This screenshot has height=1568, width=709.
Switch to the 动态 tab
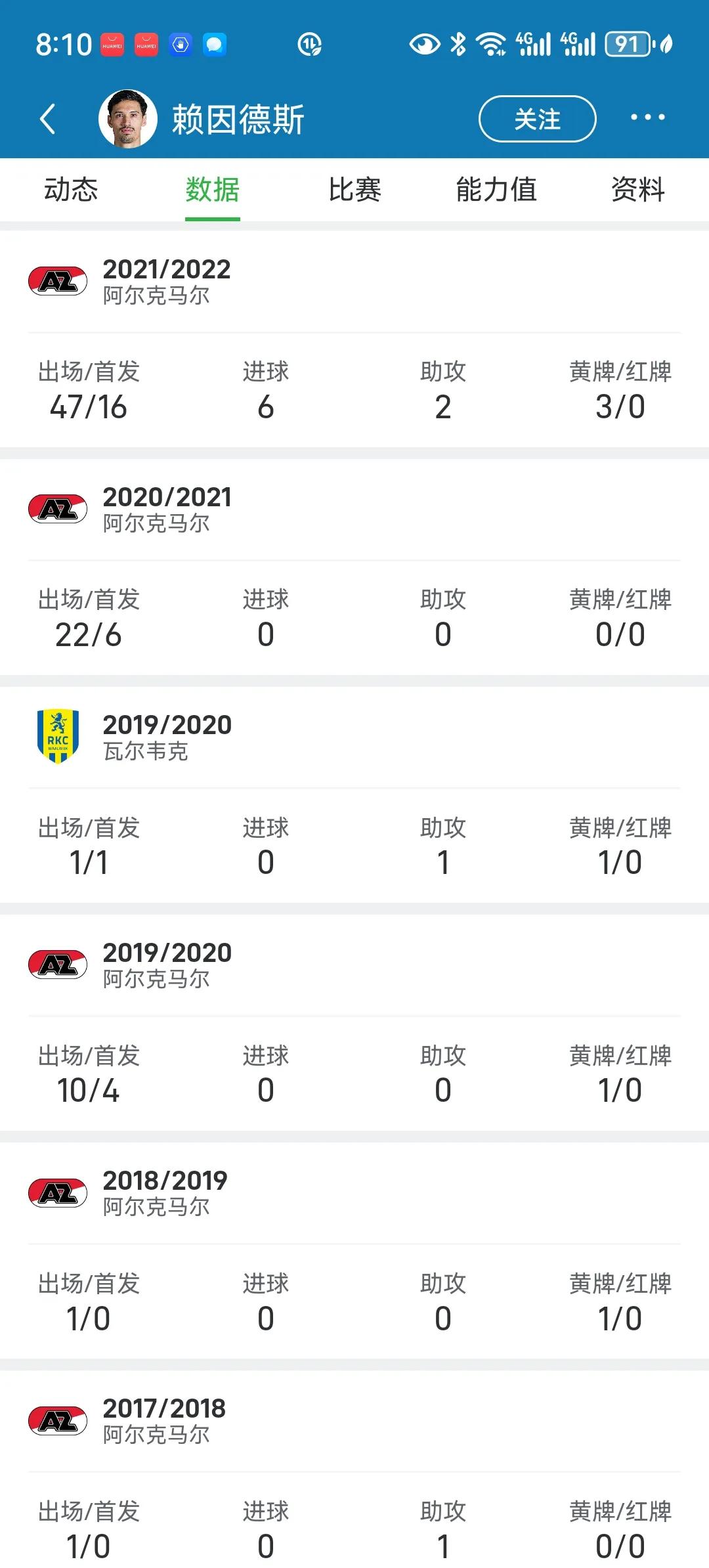71,190
